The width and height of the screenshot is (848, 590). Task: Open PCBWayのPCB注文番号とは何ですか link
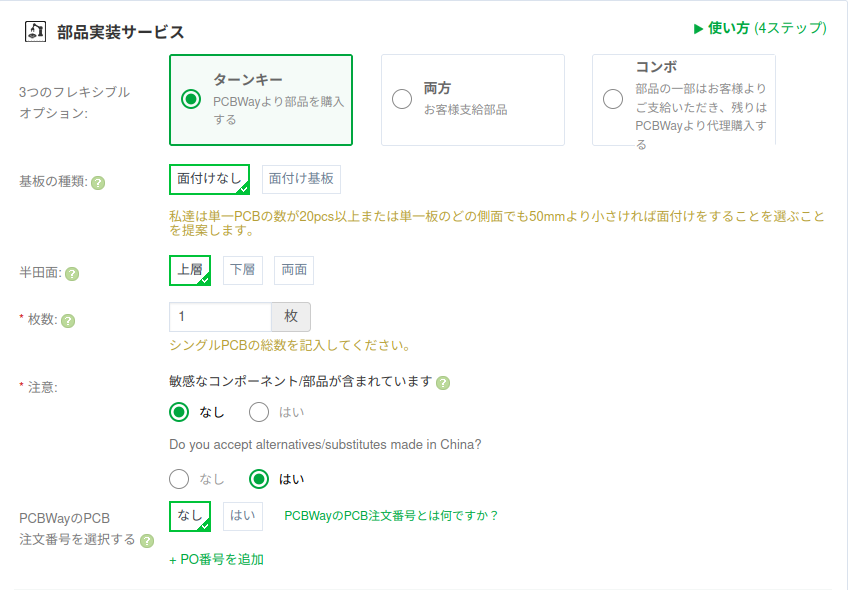(390, 516)
